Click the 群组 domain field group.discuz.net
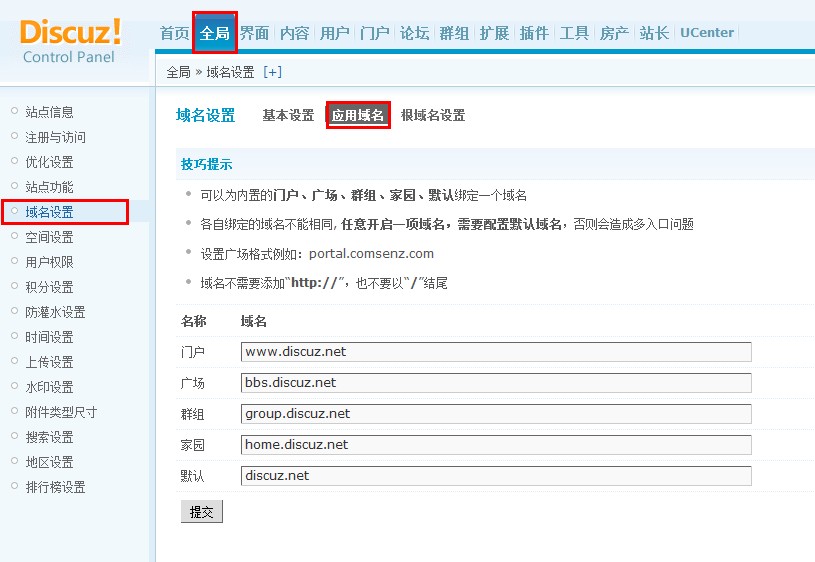The width and height of the screenshot is (815, 562). 496,414
